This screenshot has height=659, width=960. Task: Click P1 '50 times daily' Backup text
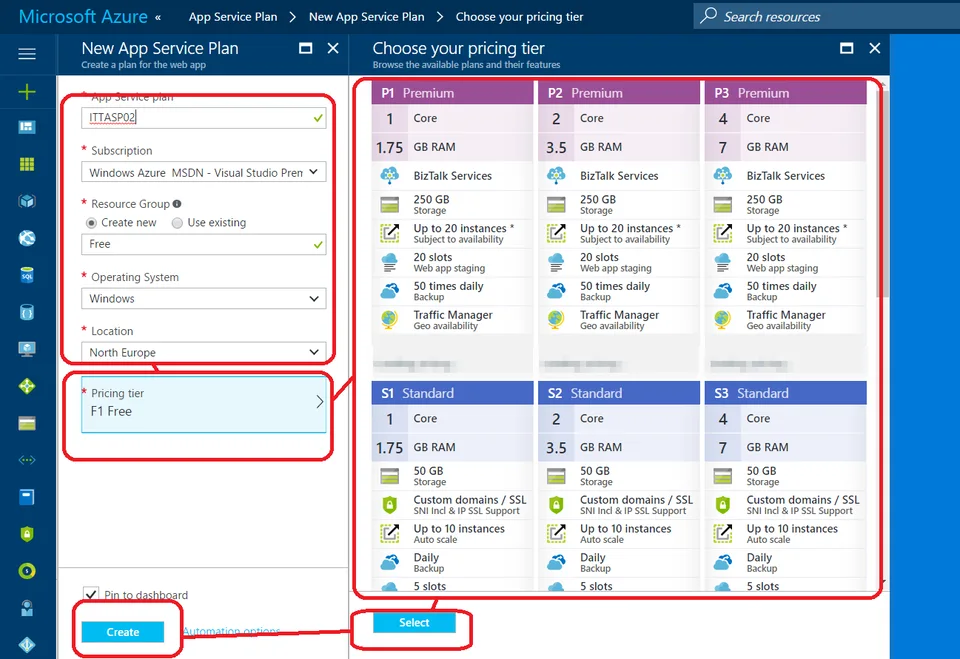[448, 286]
